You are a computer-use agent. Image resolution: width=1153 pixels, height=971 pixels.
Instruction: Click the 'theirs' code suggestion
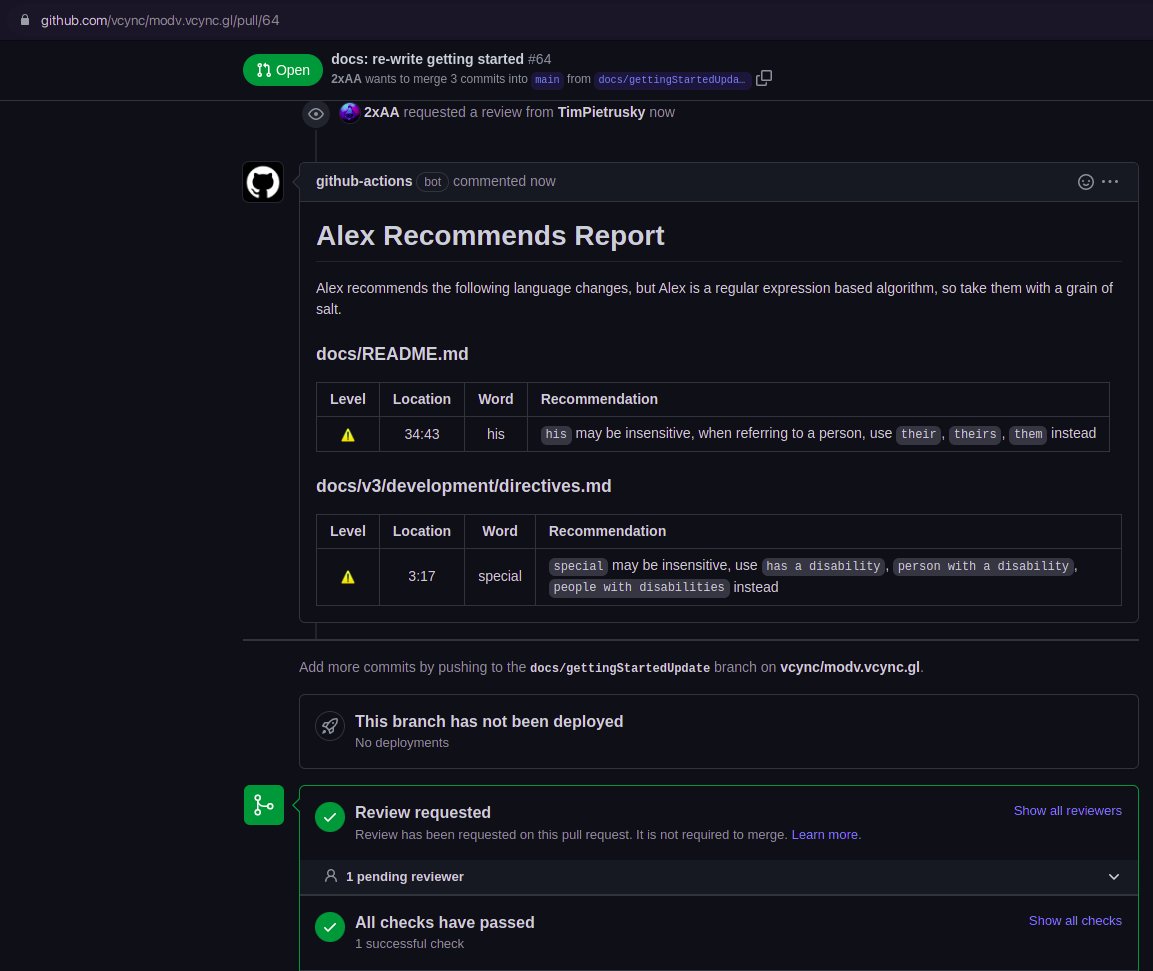[x=974, y=434]
